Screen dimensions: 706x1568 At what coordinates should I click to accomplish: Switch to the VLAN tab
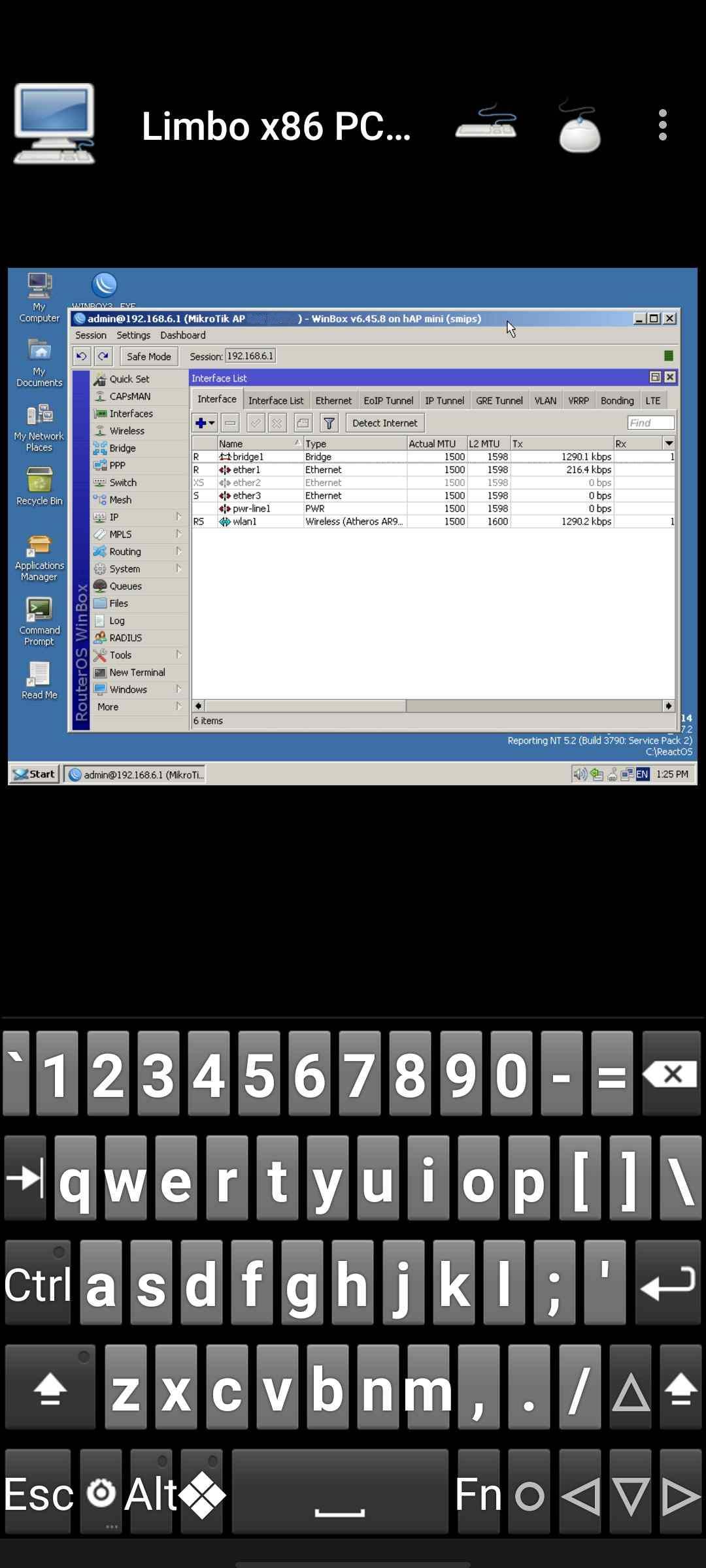pyautogui.click(x=545, y=400)
